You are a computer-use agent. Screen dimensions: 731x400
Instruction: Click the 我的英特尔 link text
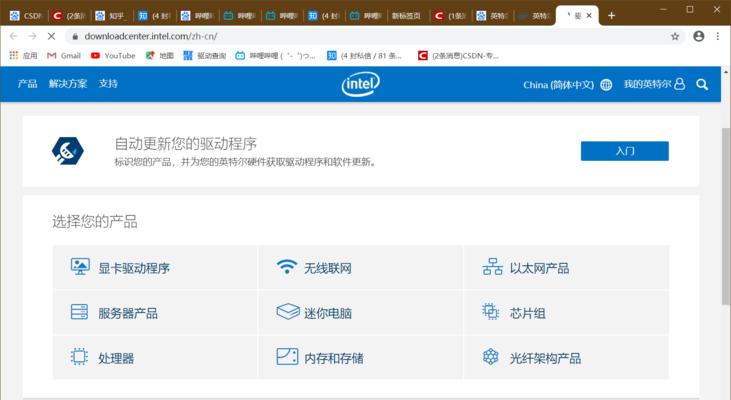tap(648, 84)
